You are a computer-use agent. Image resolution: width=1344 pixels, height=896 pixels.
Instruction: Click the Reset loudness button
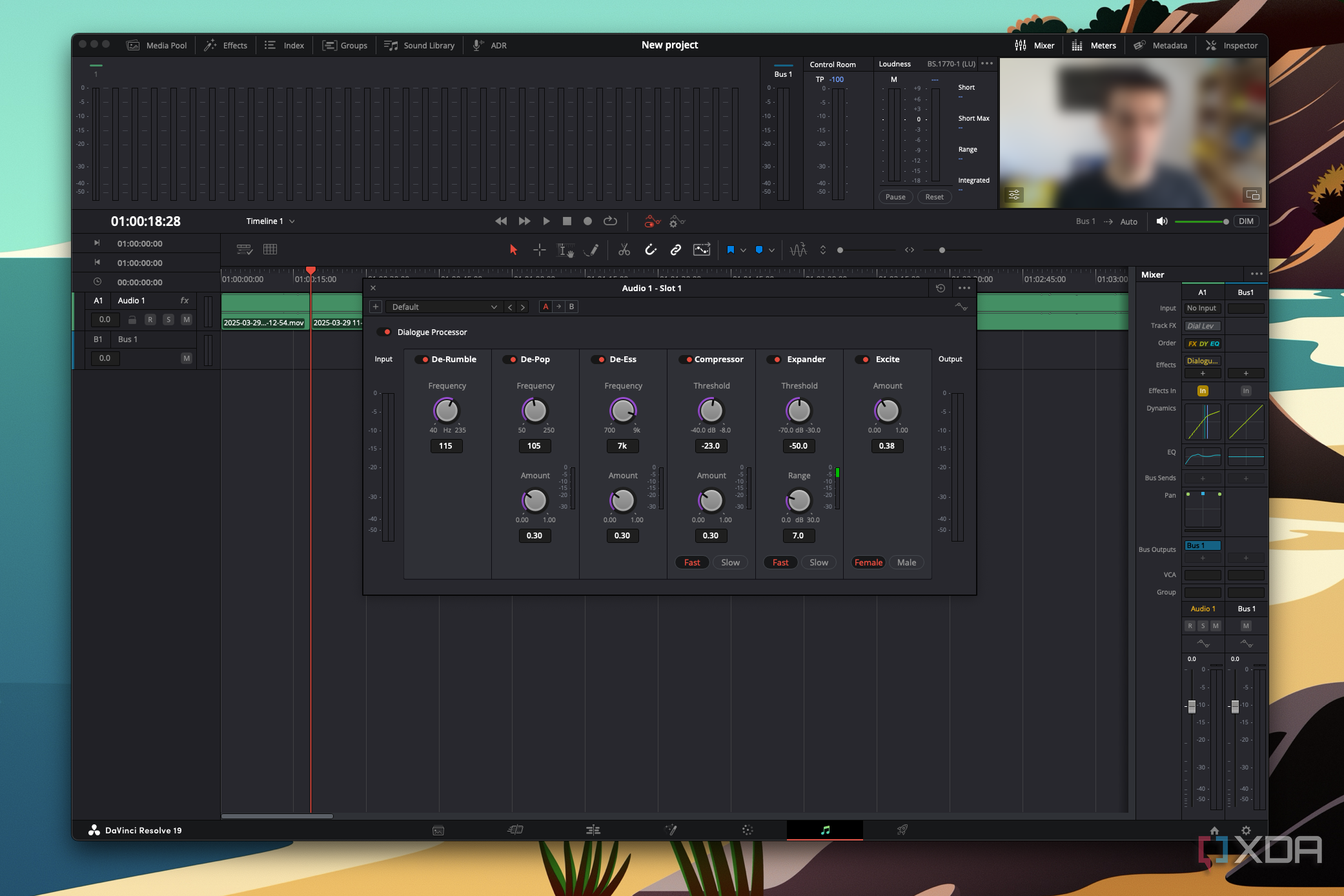click(934, 197)
